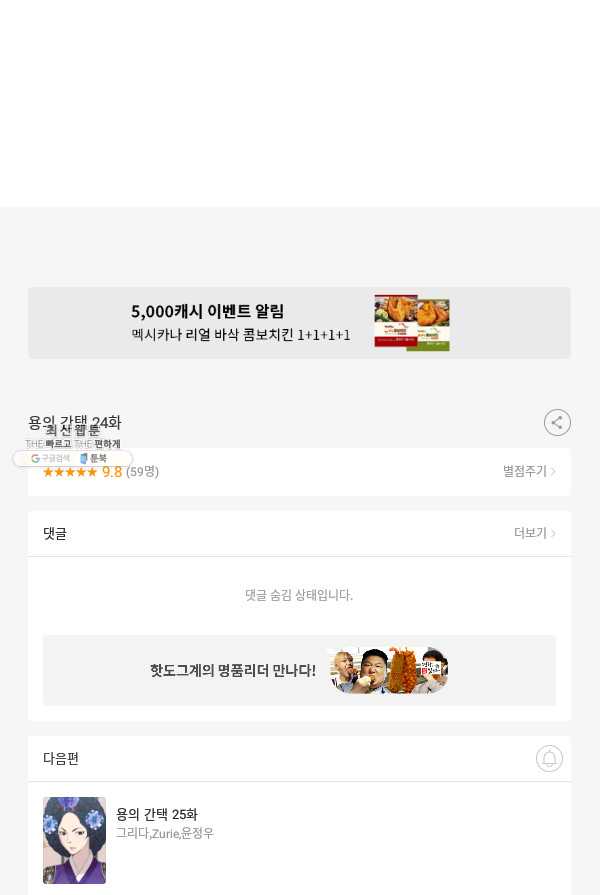Open 별점주기 to rate this episode
The height and width of the screenshot is (895, 600).
point(529,471)
